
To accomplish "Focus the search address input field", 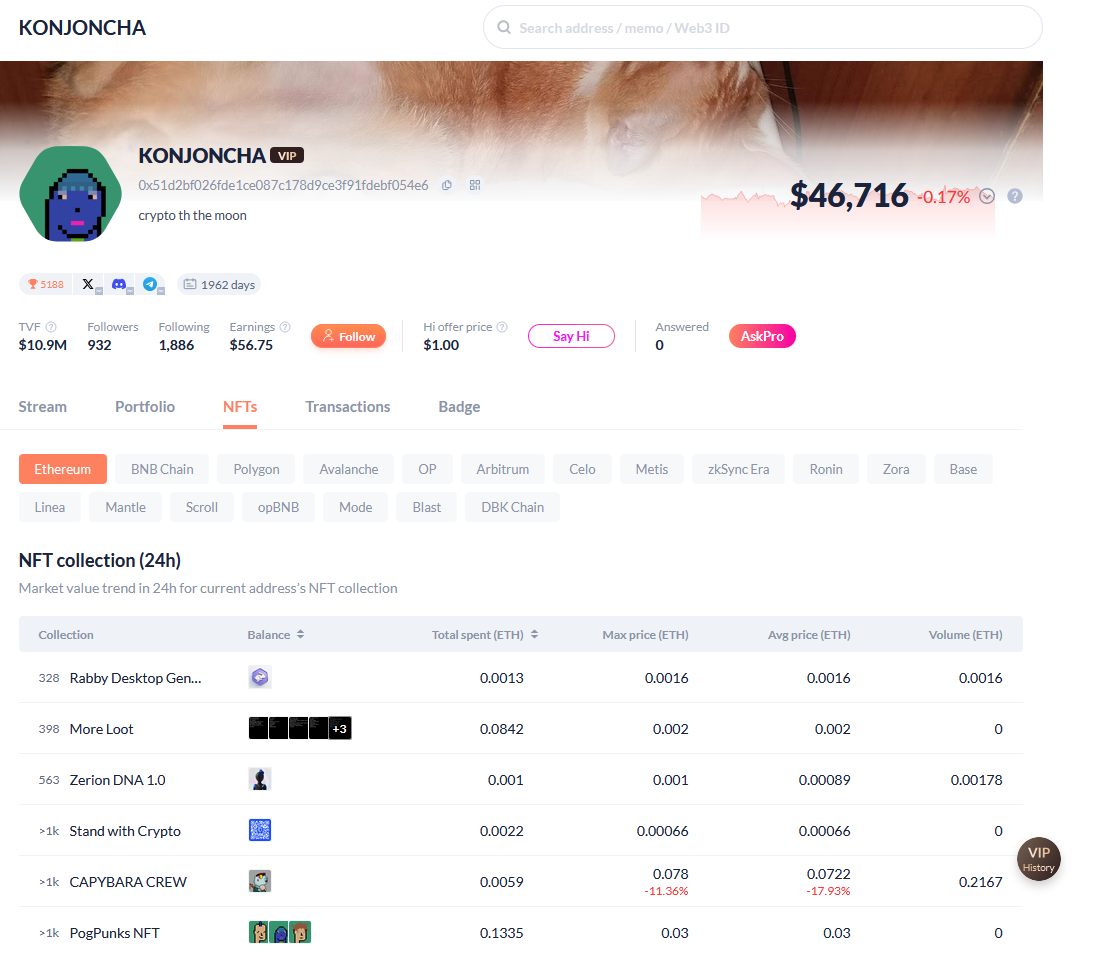I will (763, 28).
